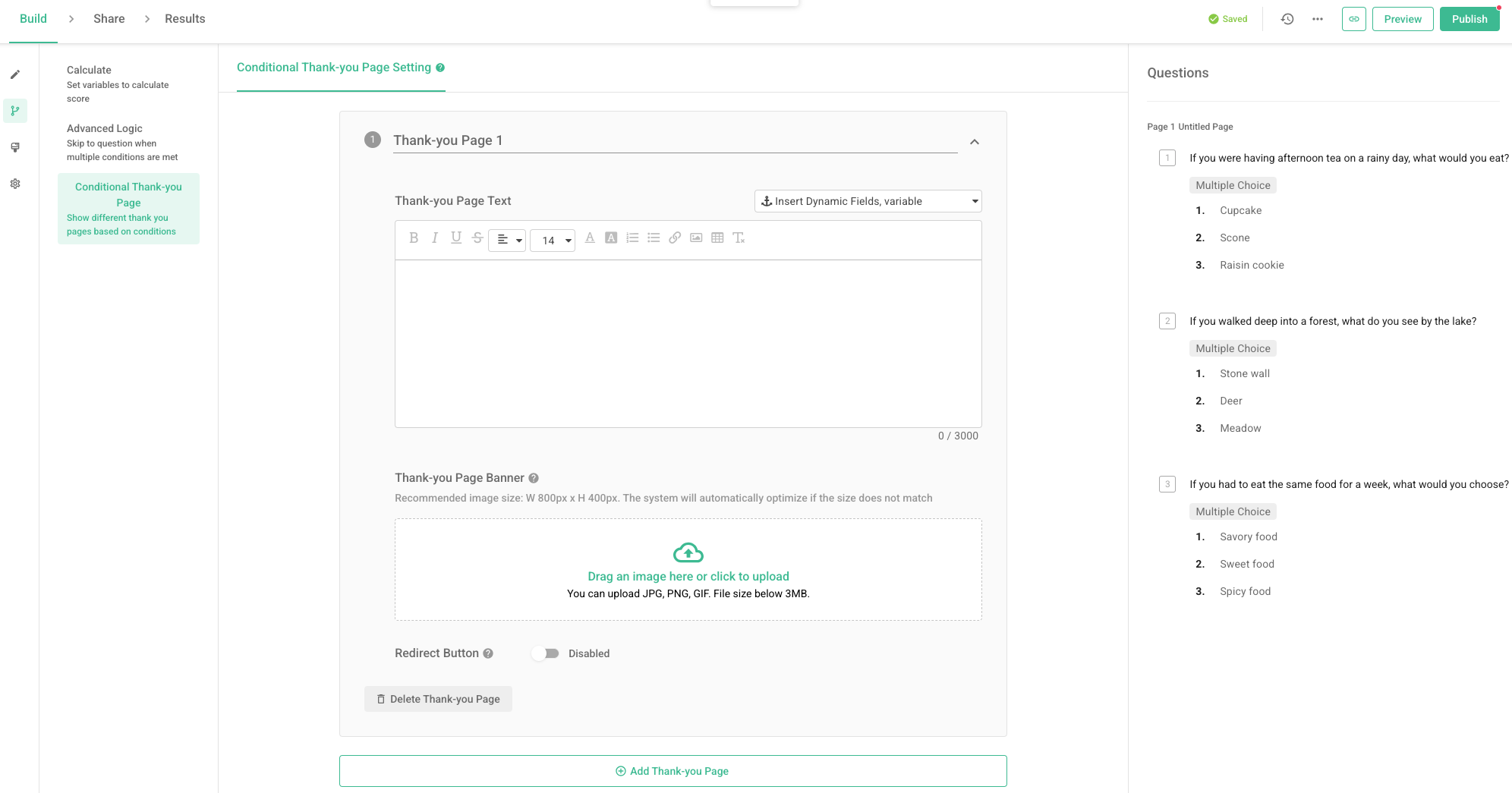Open the Insert Dynamic Fields variable dropdown
The width and height of the screenshot is (1512, 793).
point(868,200)
